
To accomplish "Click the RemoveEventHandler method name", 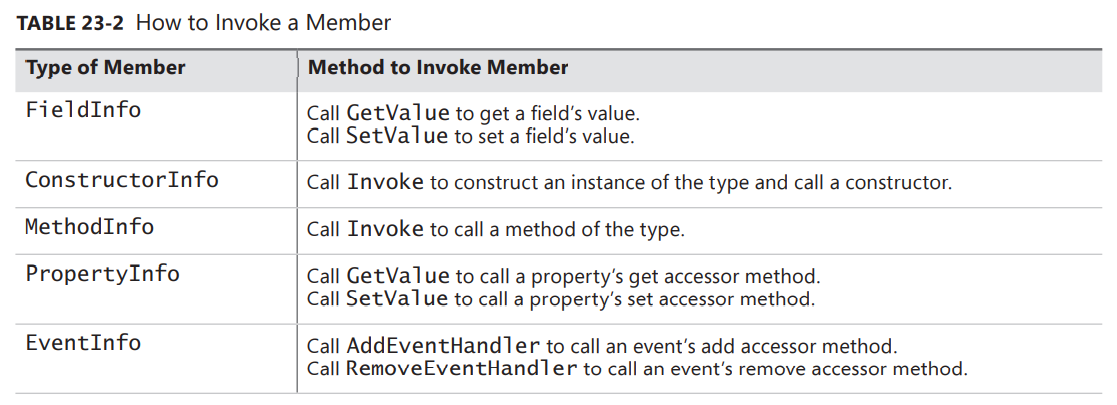I will (x=461, y=369).
